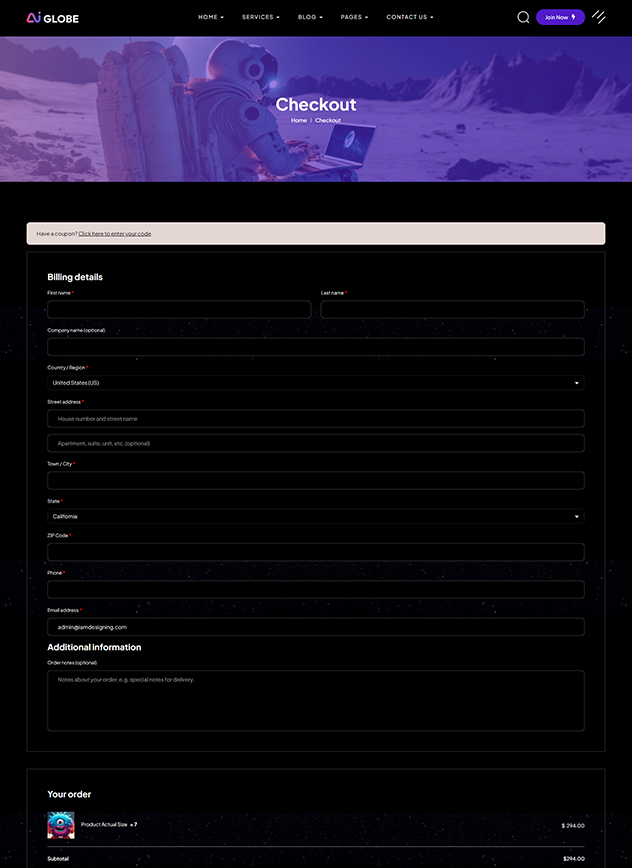Open the search magnifier icon
This screenshot has height=868, width=632.
523,17
